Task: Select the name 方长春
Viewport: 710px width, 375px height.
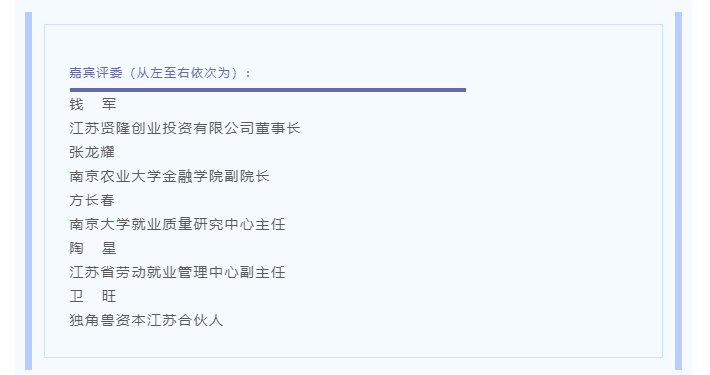Action: coord(92,200)
